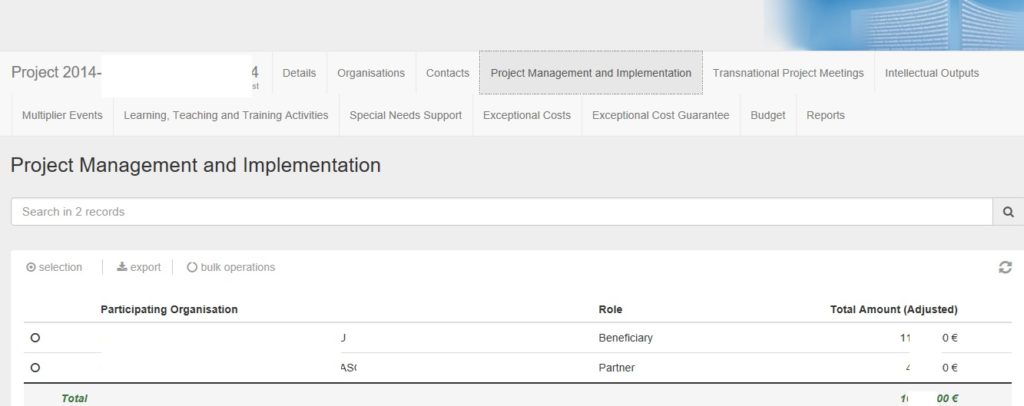This screenshot has width=1024, height=406.
Task: Go to Transnational Project Meetings tab
Action: pos(788,73)
